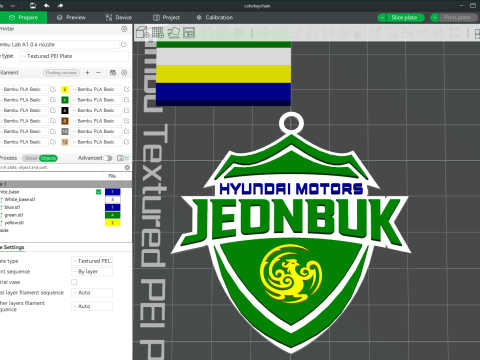
Task: Edit preset right of filament 4 dropdown
Action: point(127,100)
